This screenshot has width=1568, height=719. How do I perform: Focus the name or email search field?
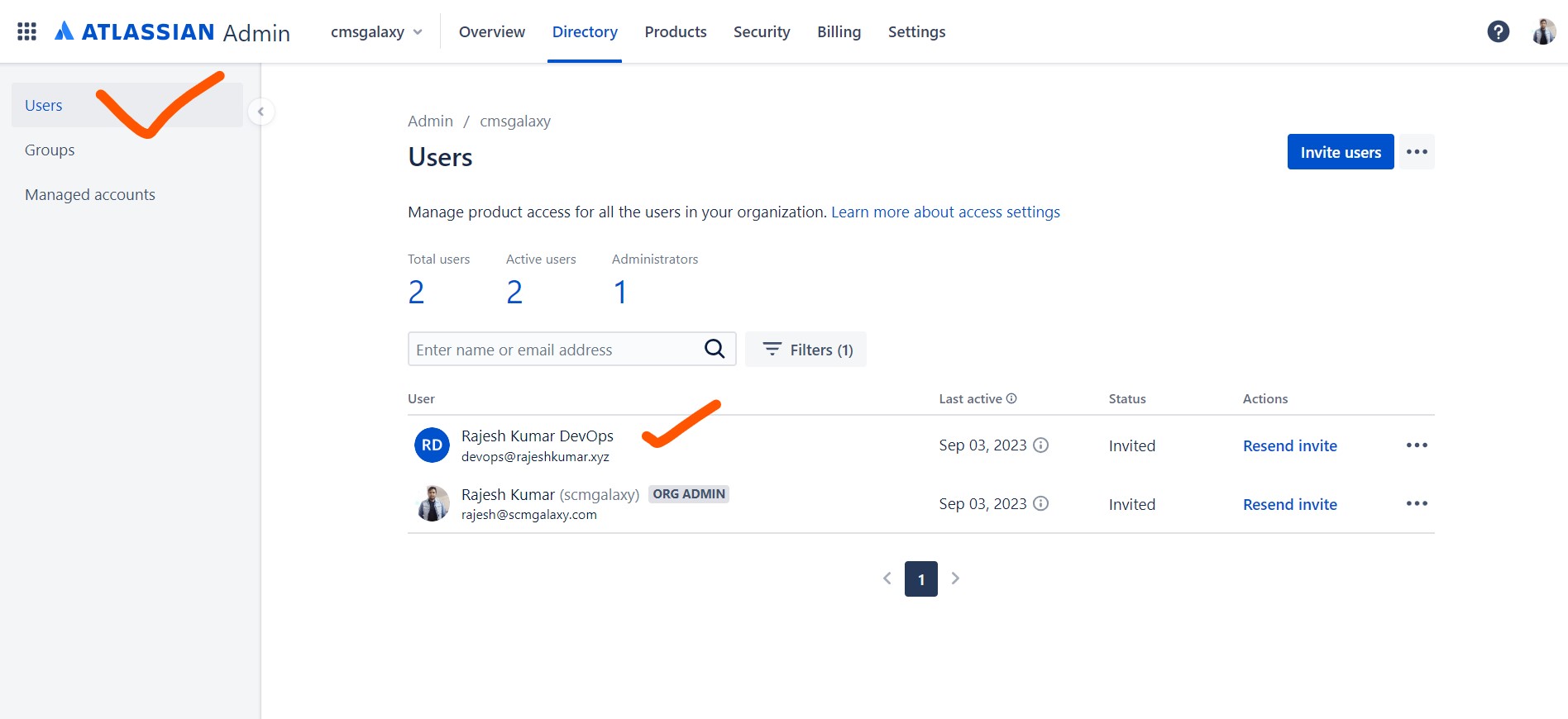point(554,350)
